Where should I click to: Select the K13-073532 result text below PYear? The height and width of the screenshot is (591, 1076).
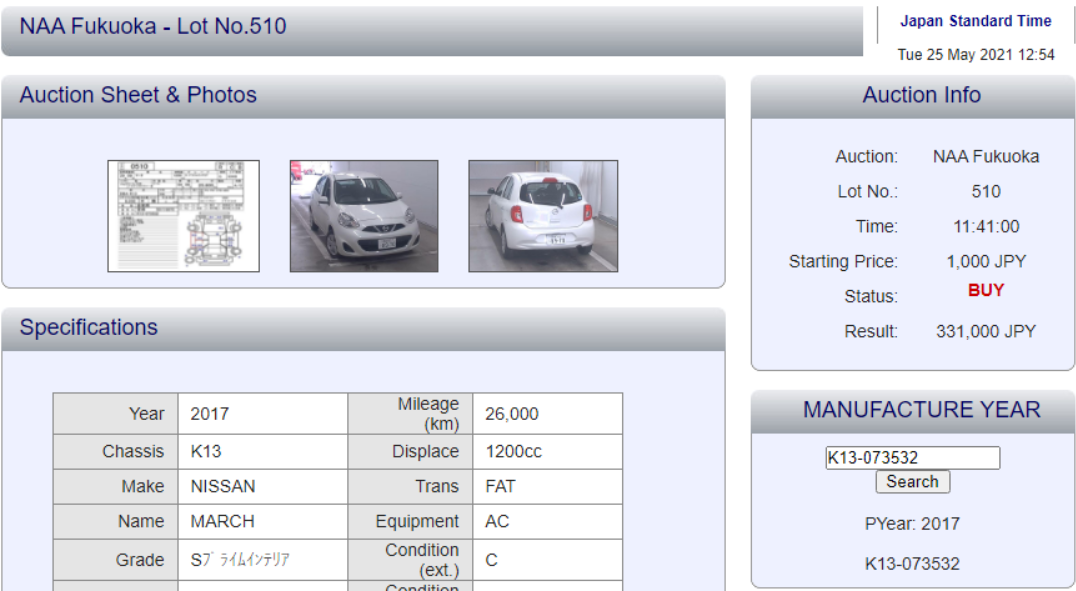pyautogui.click(x=912, y=564)
